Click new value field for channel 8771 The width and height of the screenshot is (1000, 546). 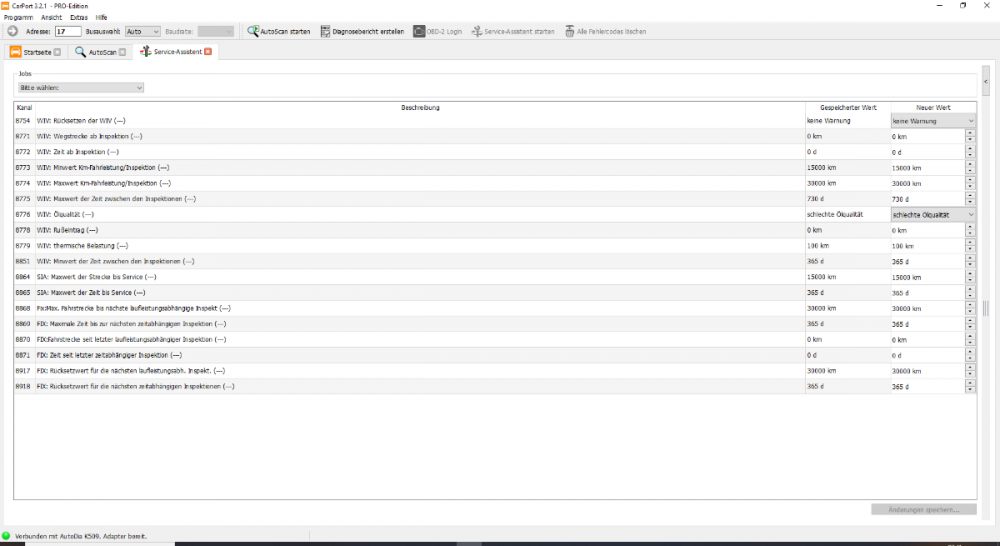927,136
